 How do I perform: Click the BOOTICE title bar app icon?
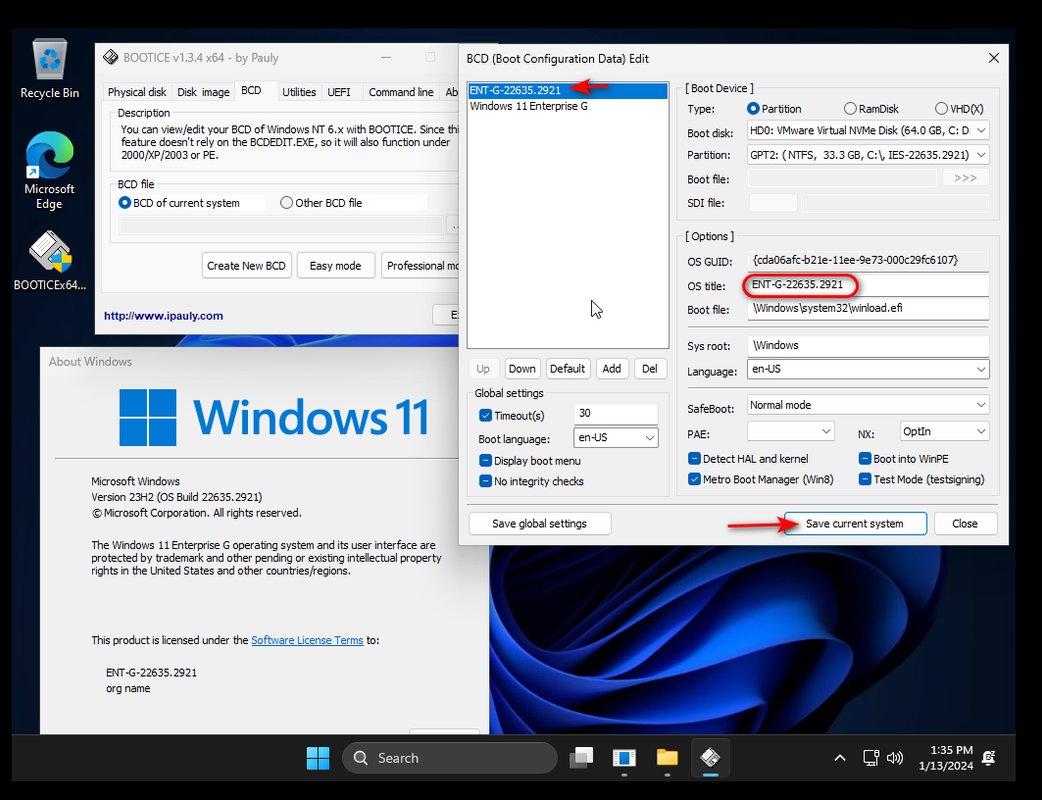pyautogui.click(x=110, y=58)
